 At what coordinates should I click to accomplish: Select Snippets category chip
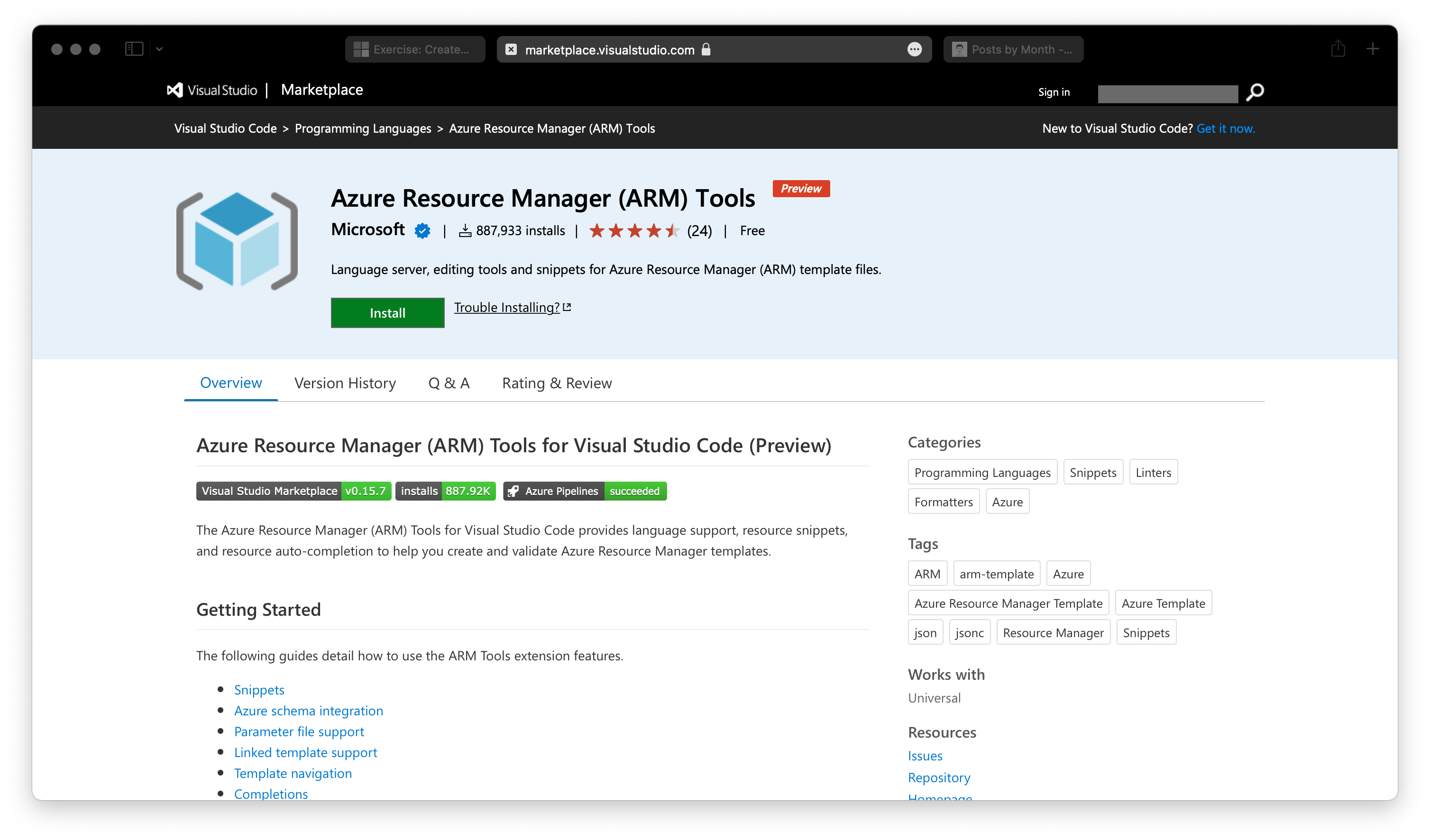(1092, 472)
